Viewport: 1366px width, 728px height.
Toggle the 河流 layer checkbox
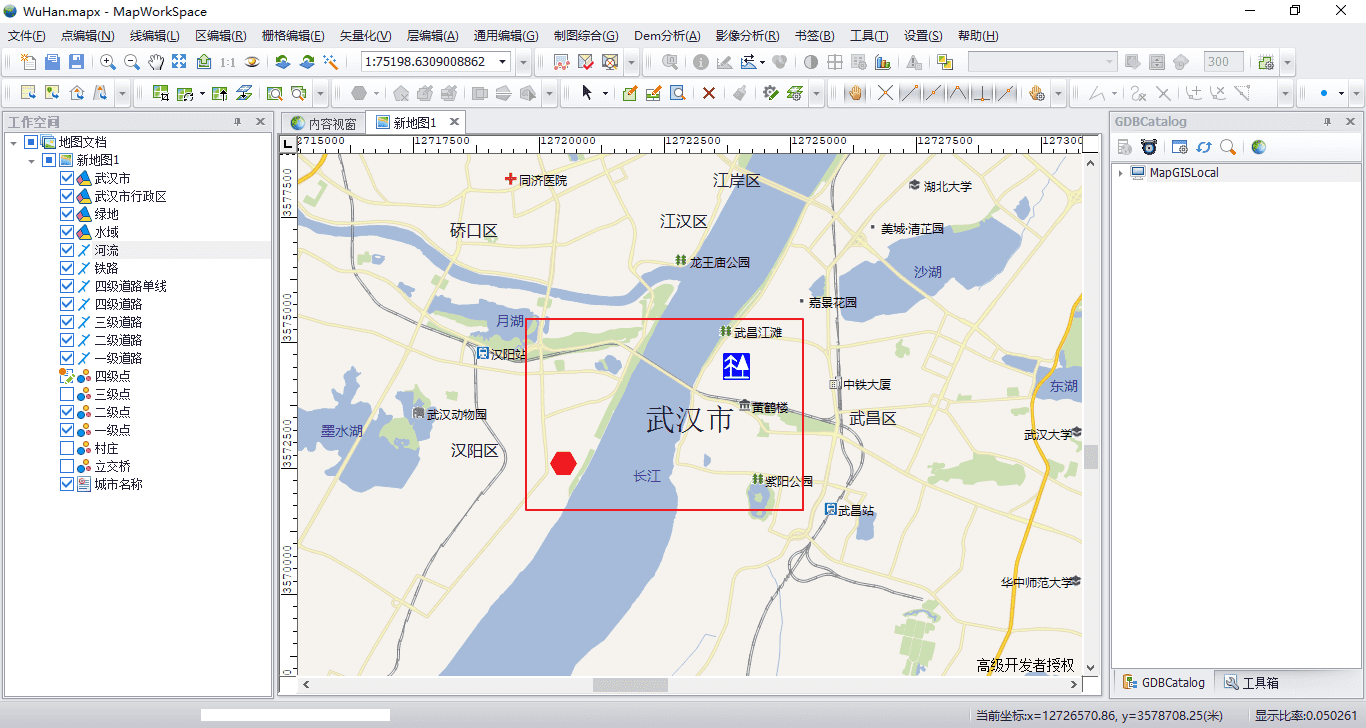coord(67,250)
